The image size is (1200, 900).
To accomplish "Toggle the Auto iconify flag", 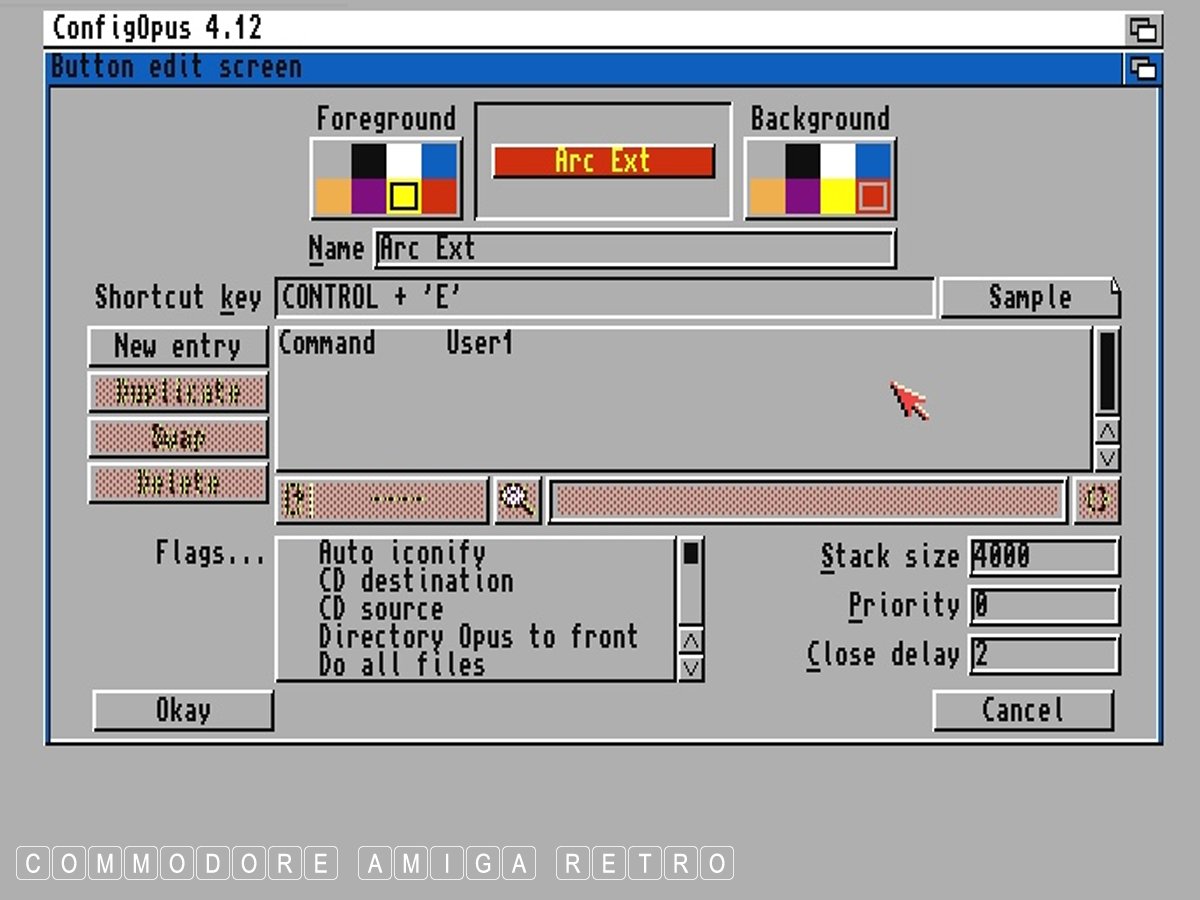I will pyautogui.click(x=402, y=553).
